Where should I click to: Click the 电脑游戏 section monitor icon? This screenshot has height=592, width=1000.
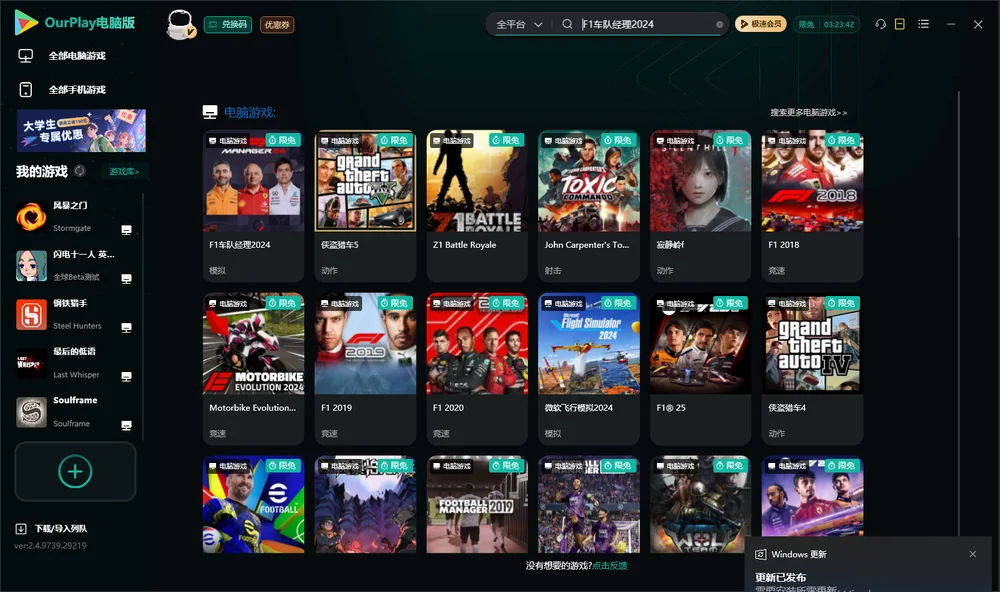[210, 112]
